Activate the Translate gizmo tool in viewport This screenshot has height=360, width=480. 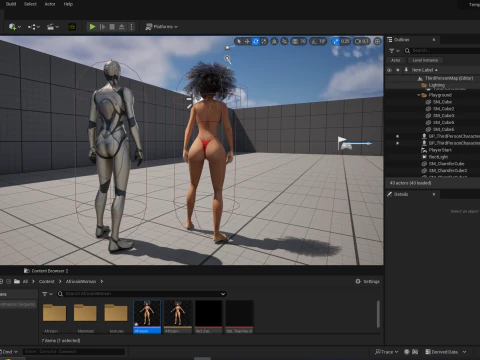point(247,41)
